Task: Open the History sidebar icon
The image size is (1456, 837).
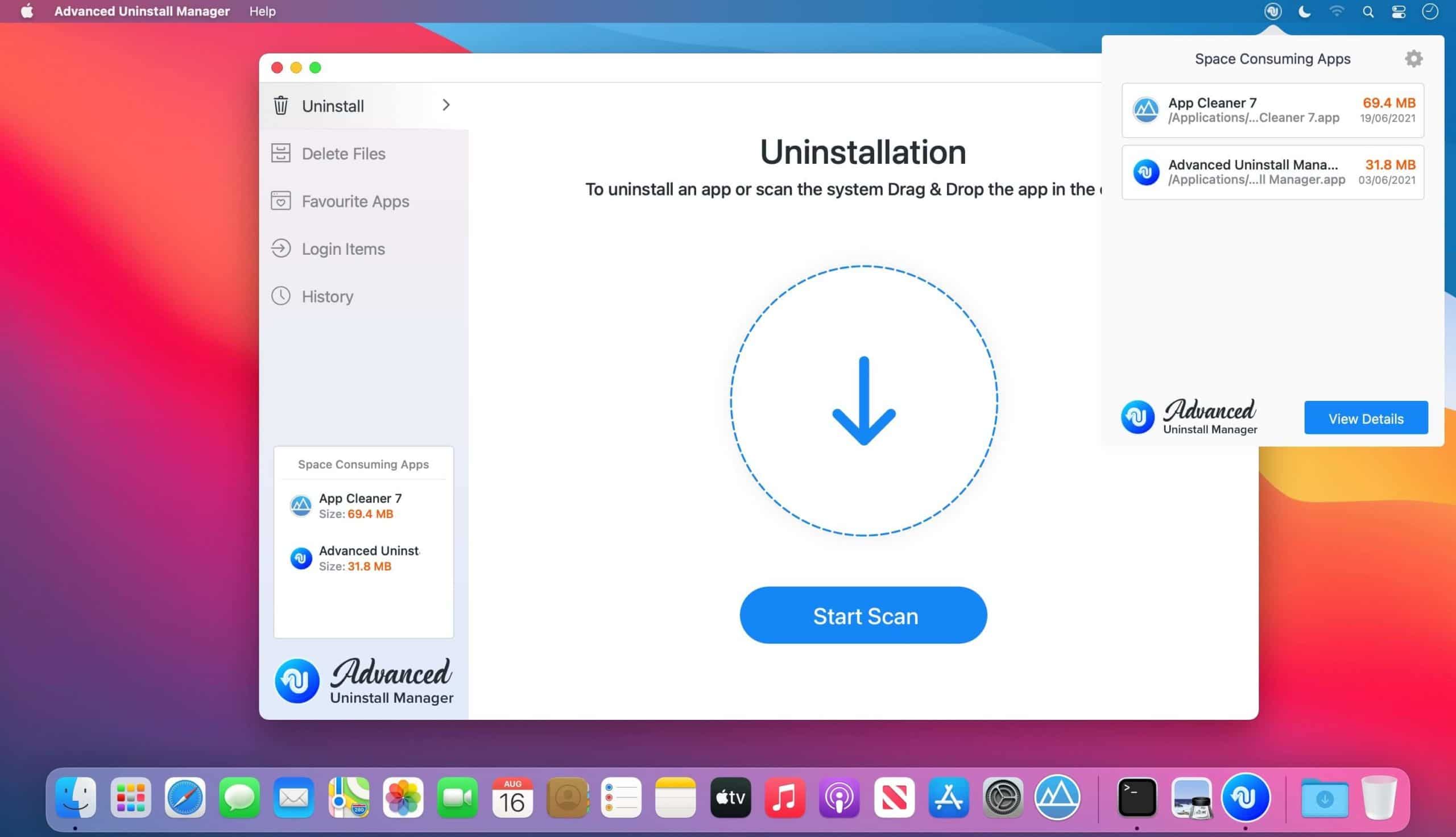Action: (x=281, y=296)
